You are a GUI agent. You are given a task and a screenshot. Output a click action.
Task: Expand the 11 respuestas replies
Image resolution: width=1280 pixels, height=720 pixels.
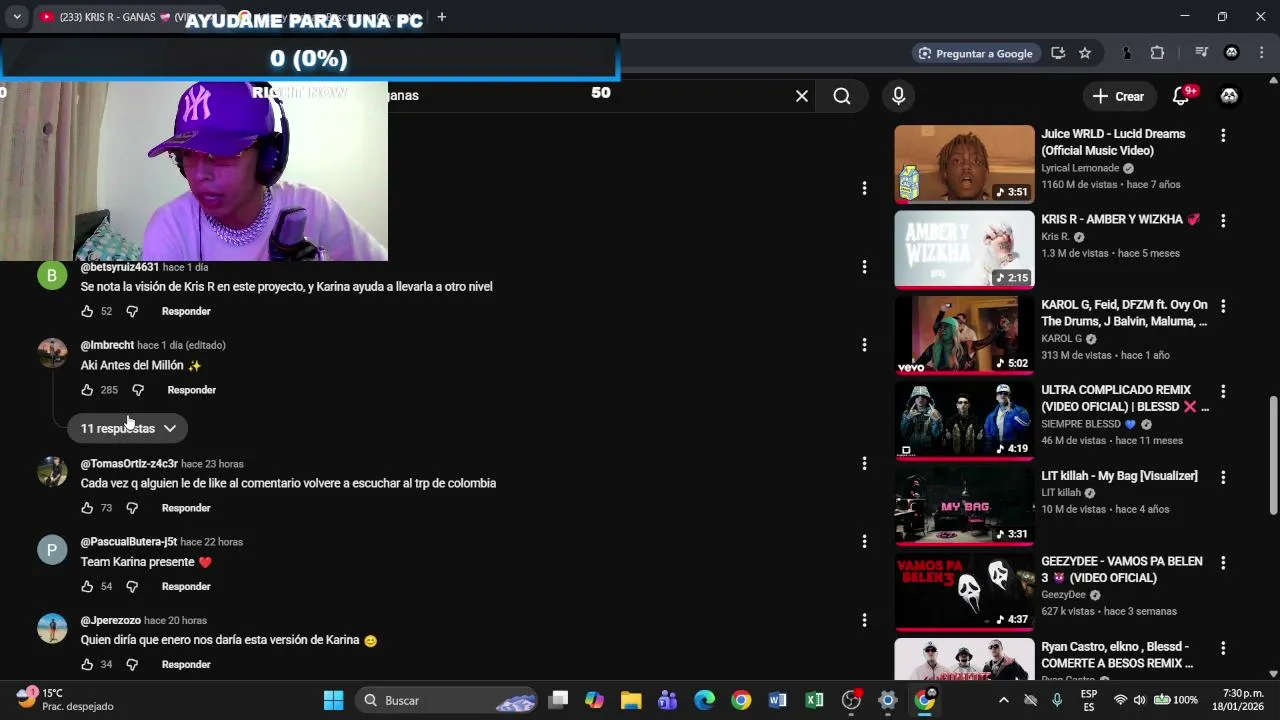129,428
